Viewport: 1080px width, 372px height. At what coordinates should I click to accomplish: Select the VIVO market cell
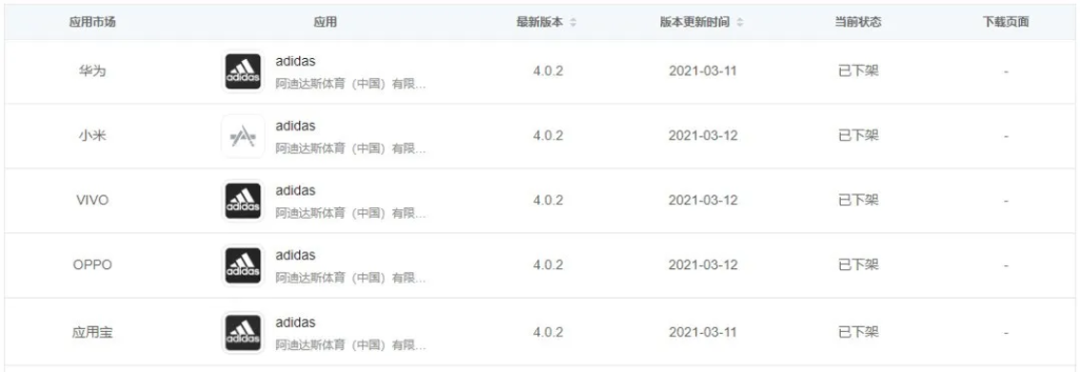click(92, 200)
